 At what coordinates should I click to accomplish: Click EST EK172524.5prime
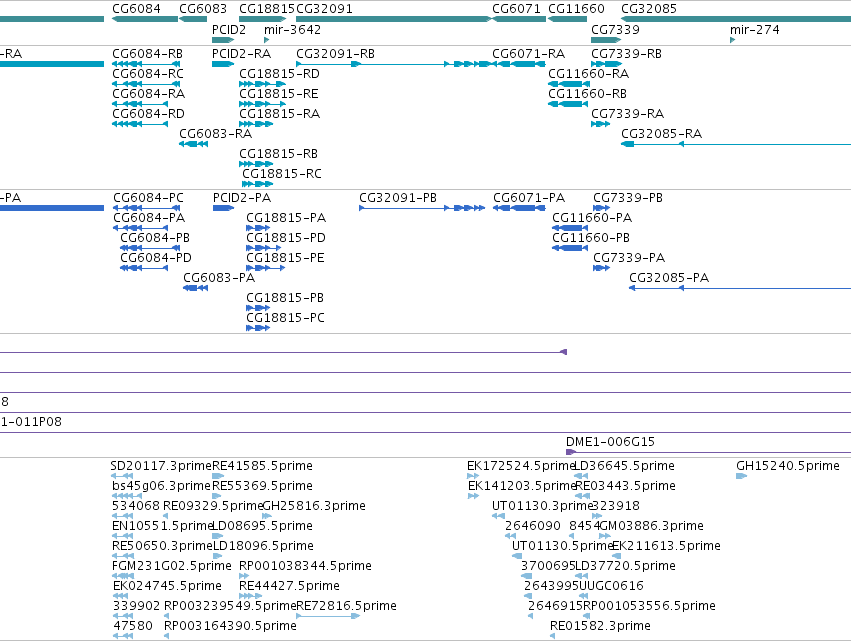pyautogui.click(x=520, y=466)
